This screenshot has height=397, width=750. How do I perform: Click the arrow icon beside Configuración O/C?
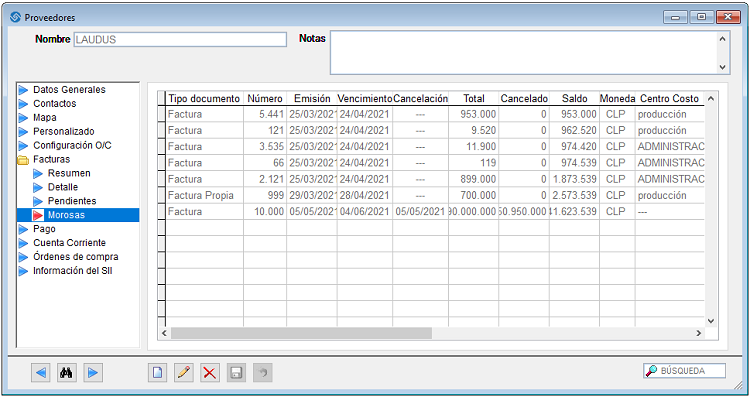pyautogui.click(x=23, y=145)
